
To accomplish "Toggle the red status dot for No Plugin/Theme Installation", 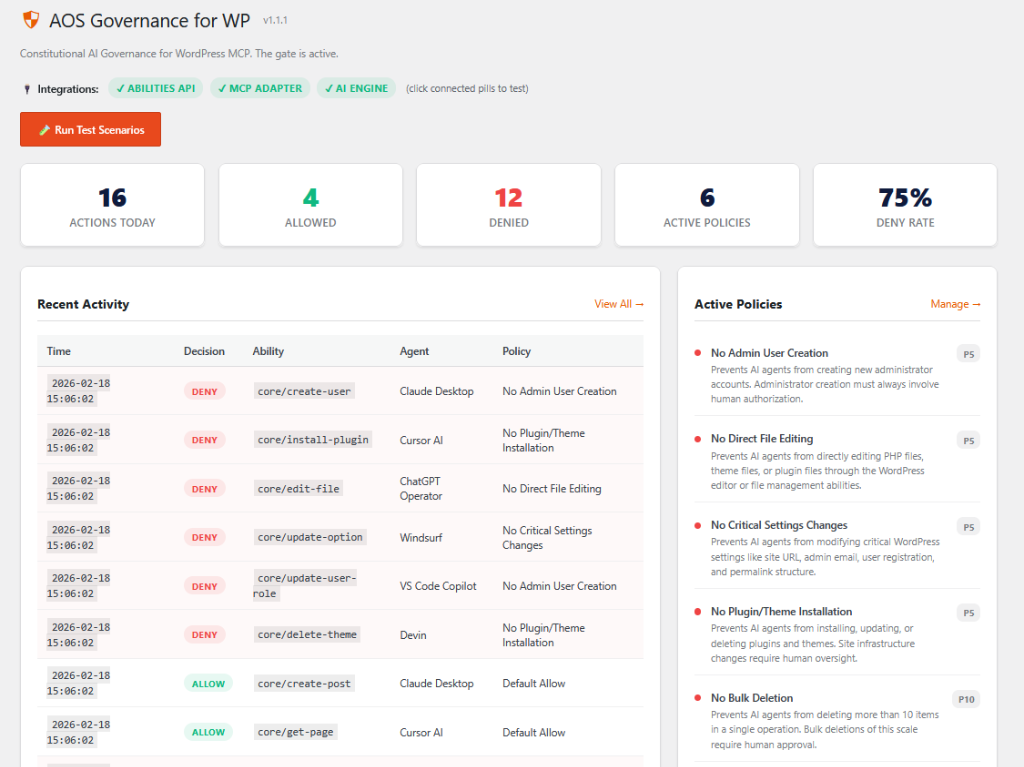I will coord(698,612).
